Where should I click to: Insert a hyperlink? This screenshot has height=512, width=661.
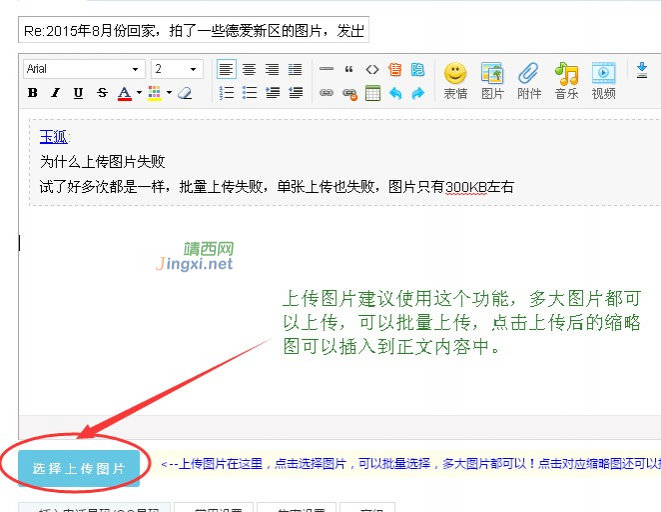click(326, 93)
